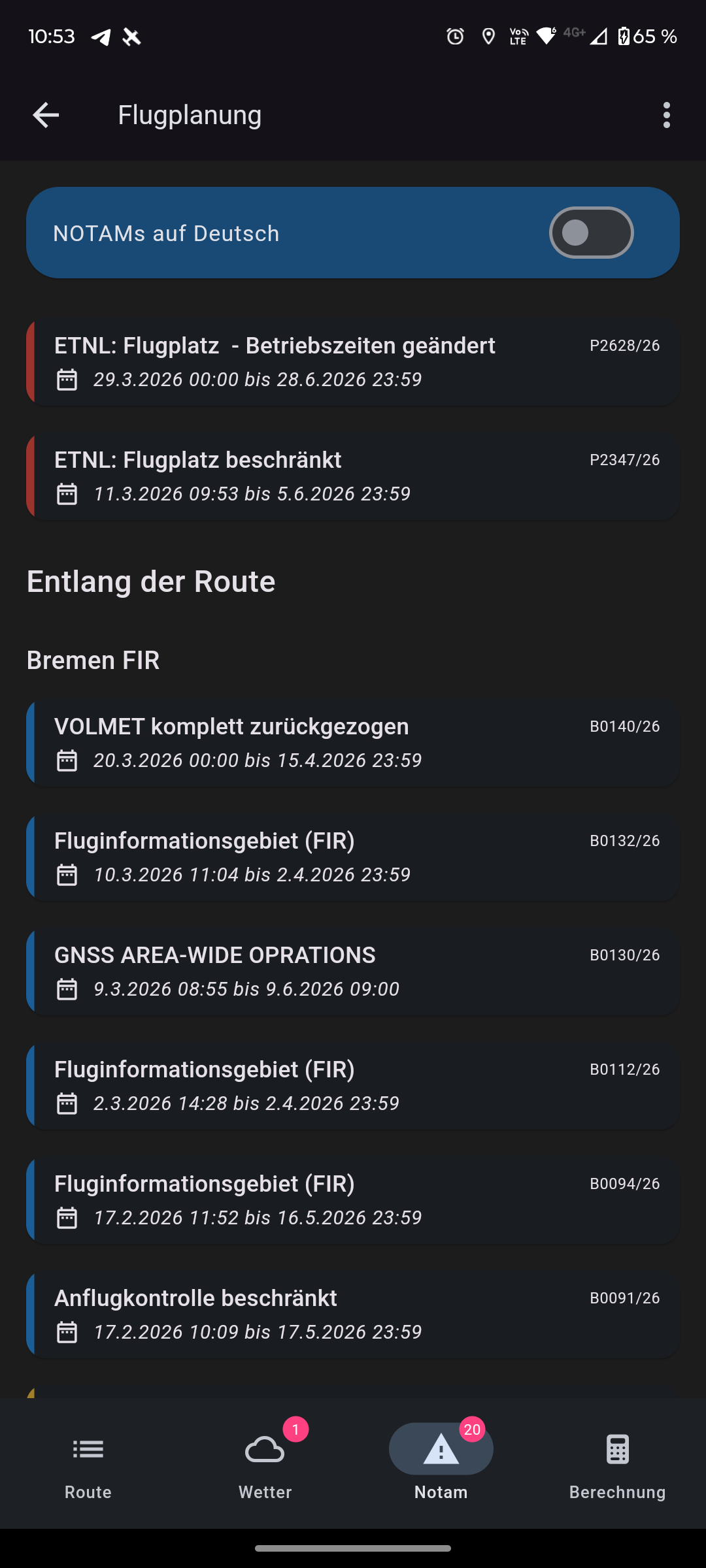Expand the ETNL Flugplatz beschränkt NOTAM

353,476
